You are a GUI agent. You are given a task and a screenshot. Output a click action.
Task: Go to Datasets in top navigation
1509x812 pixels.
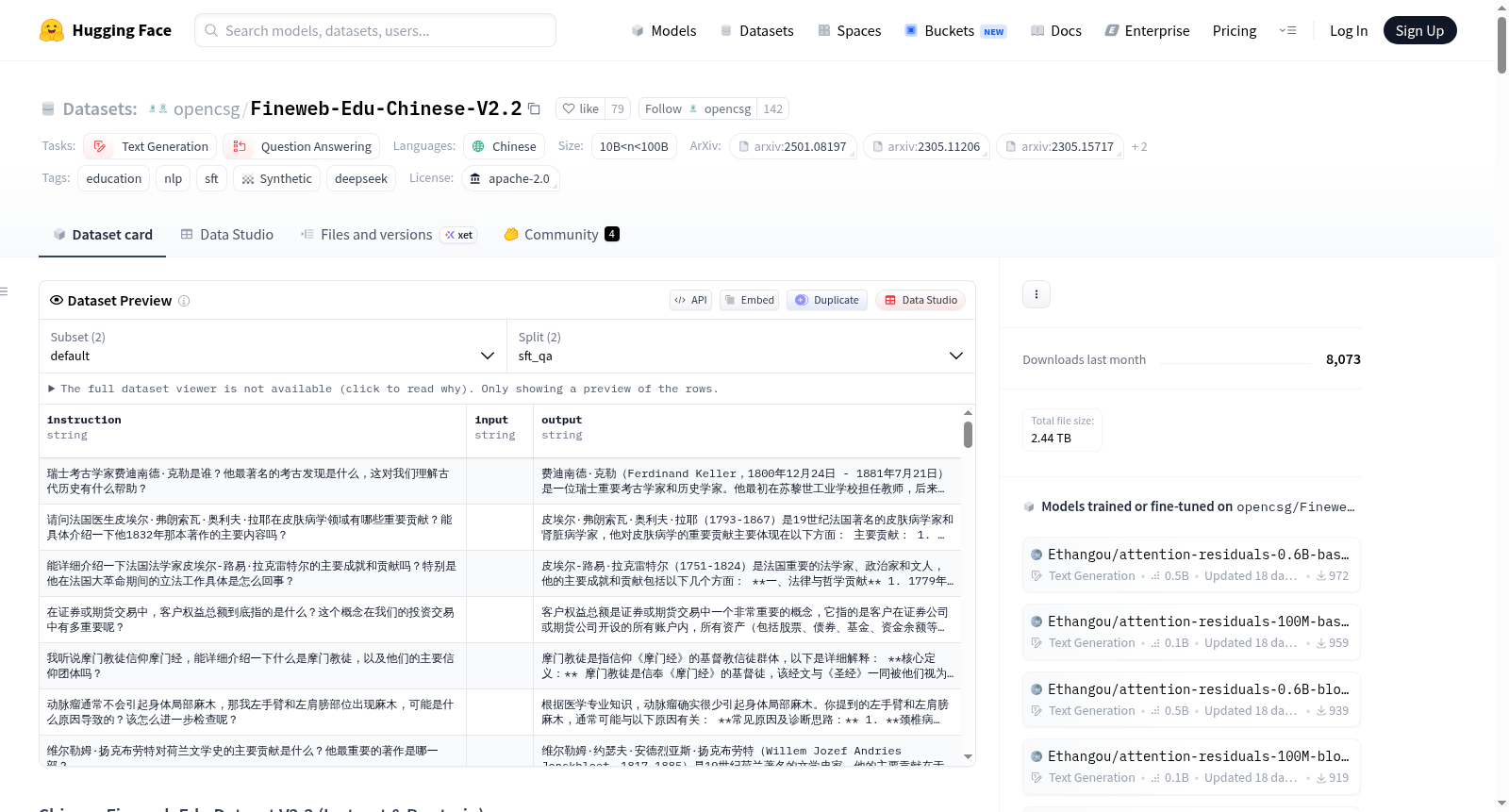click(x=756, y=31)
